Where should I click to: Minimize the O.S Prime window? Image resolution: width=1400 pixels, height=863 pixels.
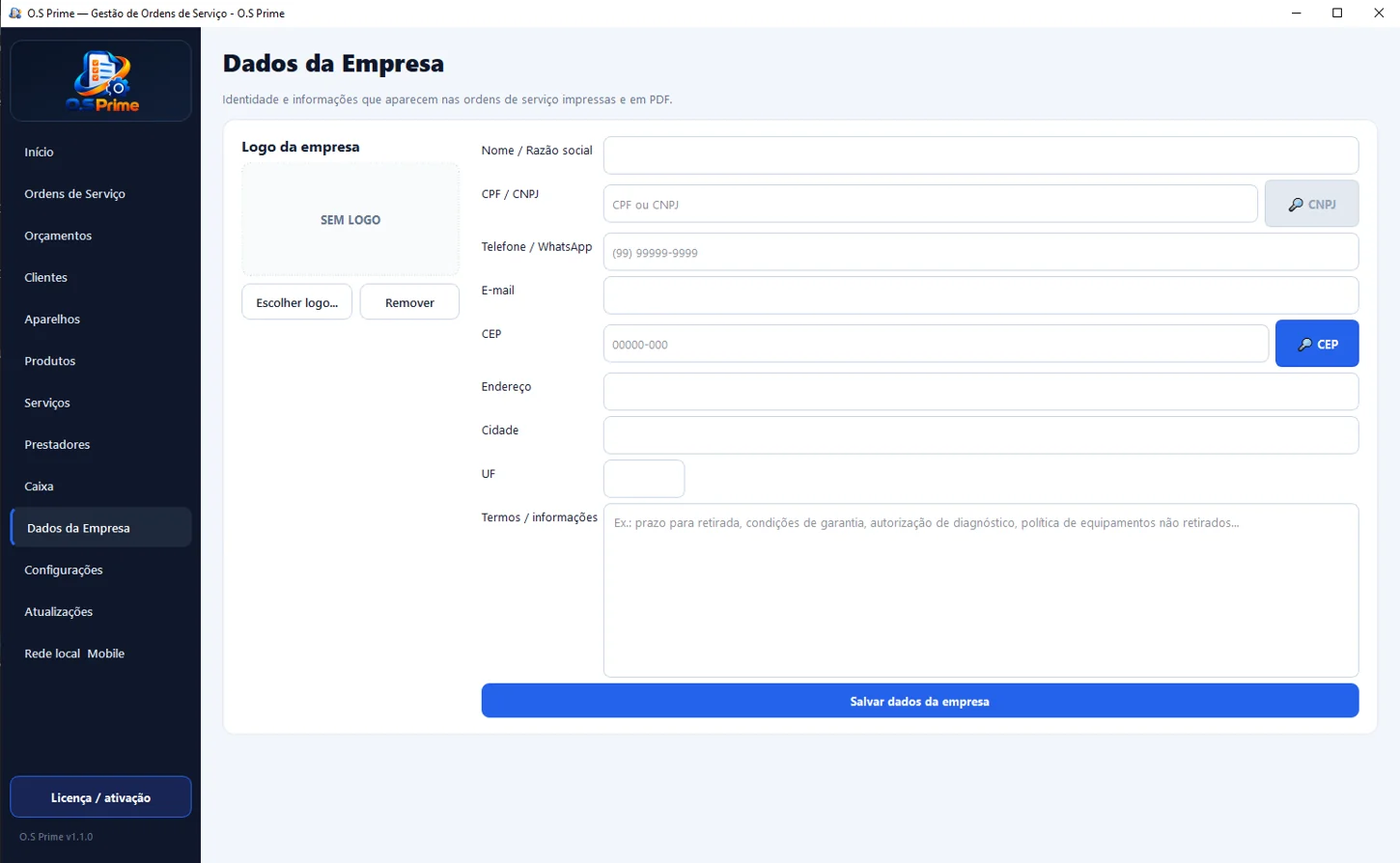[1296, 13]
